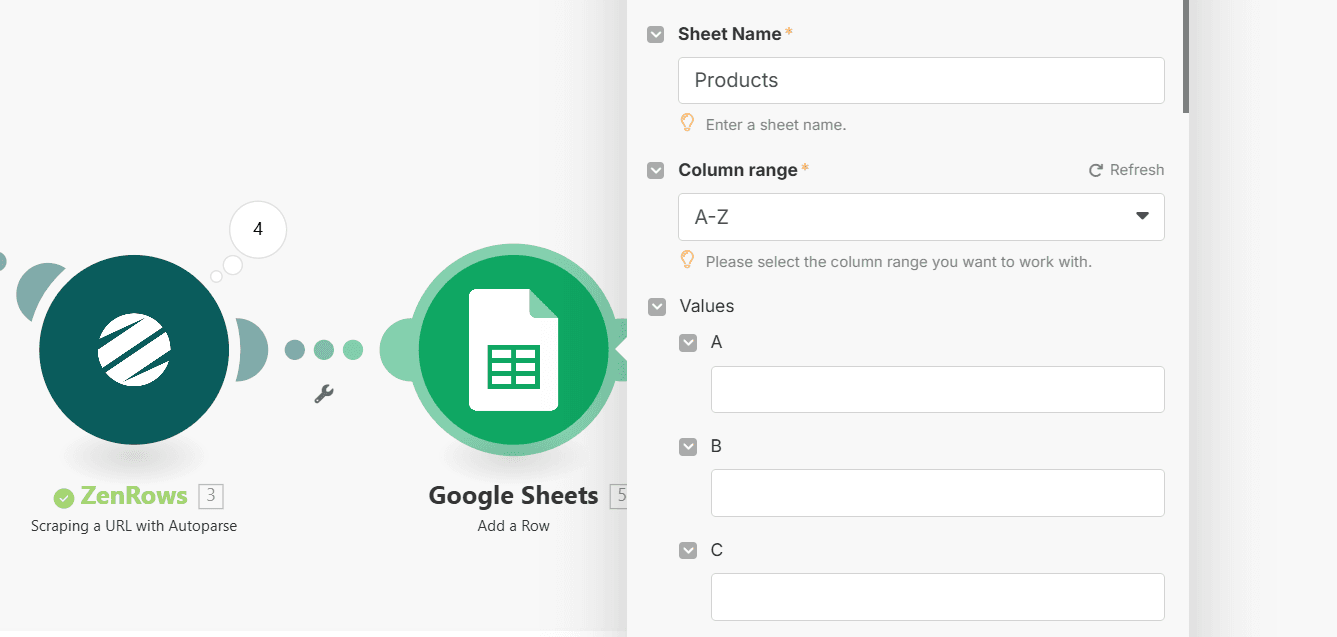Click 'Scraping a URL with Autoparse' label

click(134, 525)
